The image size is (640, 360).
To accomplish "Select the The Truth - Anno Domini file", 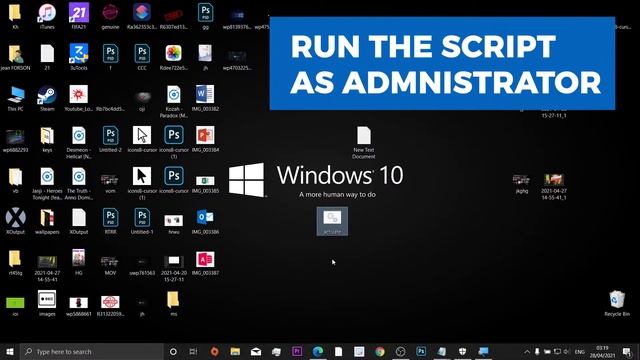I will (79, 184).
